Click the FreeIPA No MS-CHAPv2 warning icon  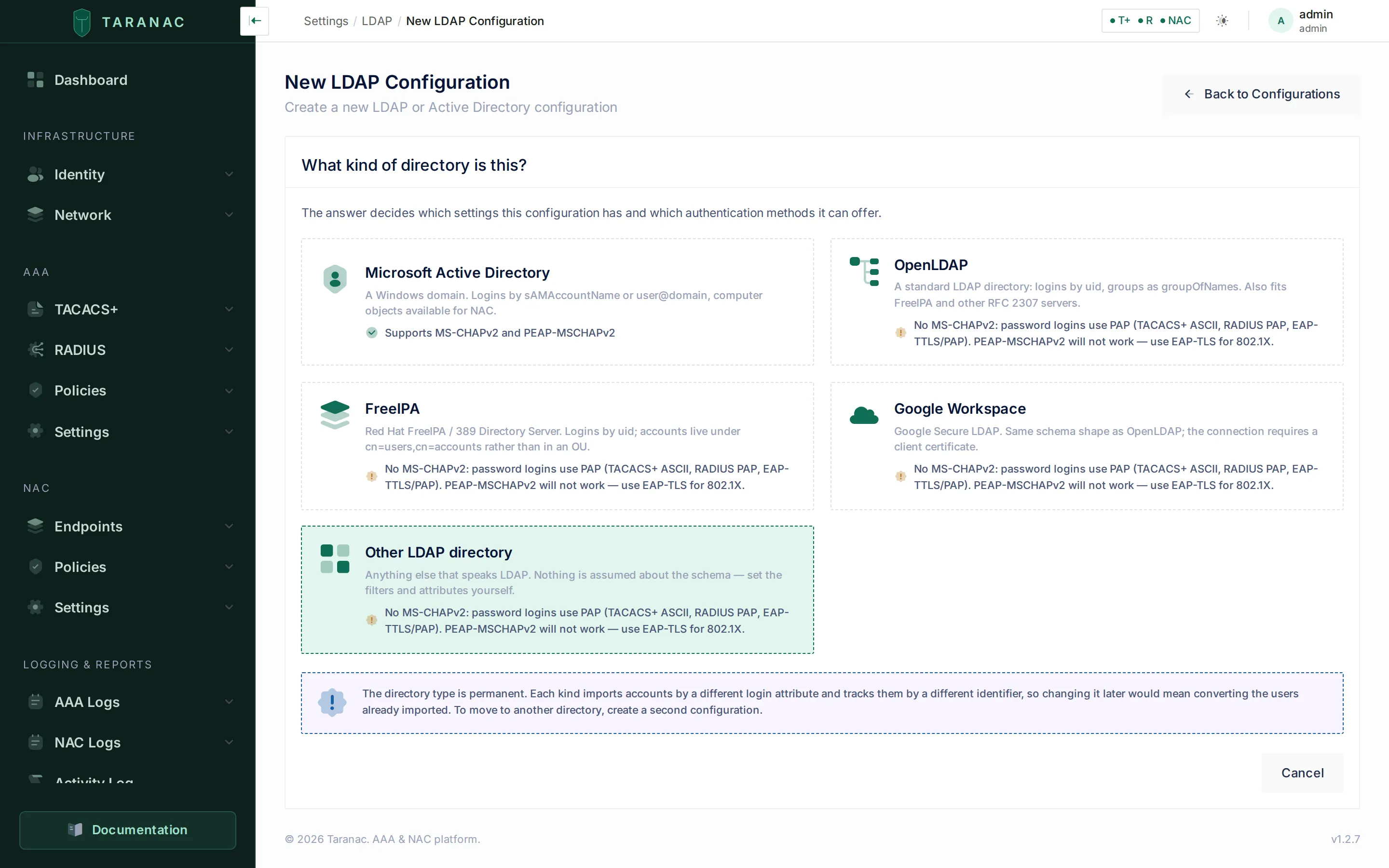(372, 476)
